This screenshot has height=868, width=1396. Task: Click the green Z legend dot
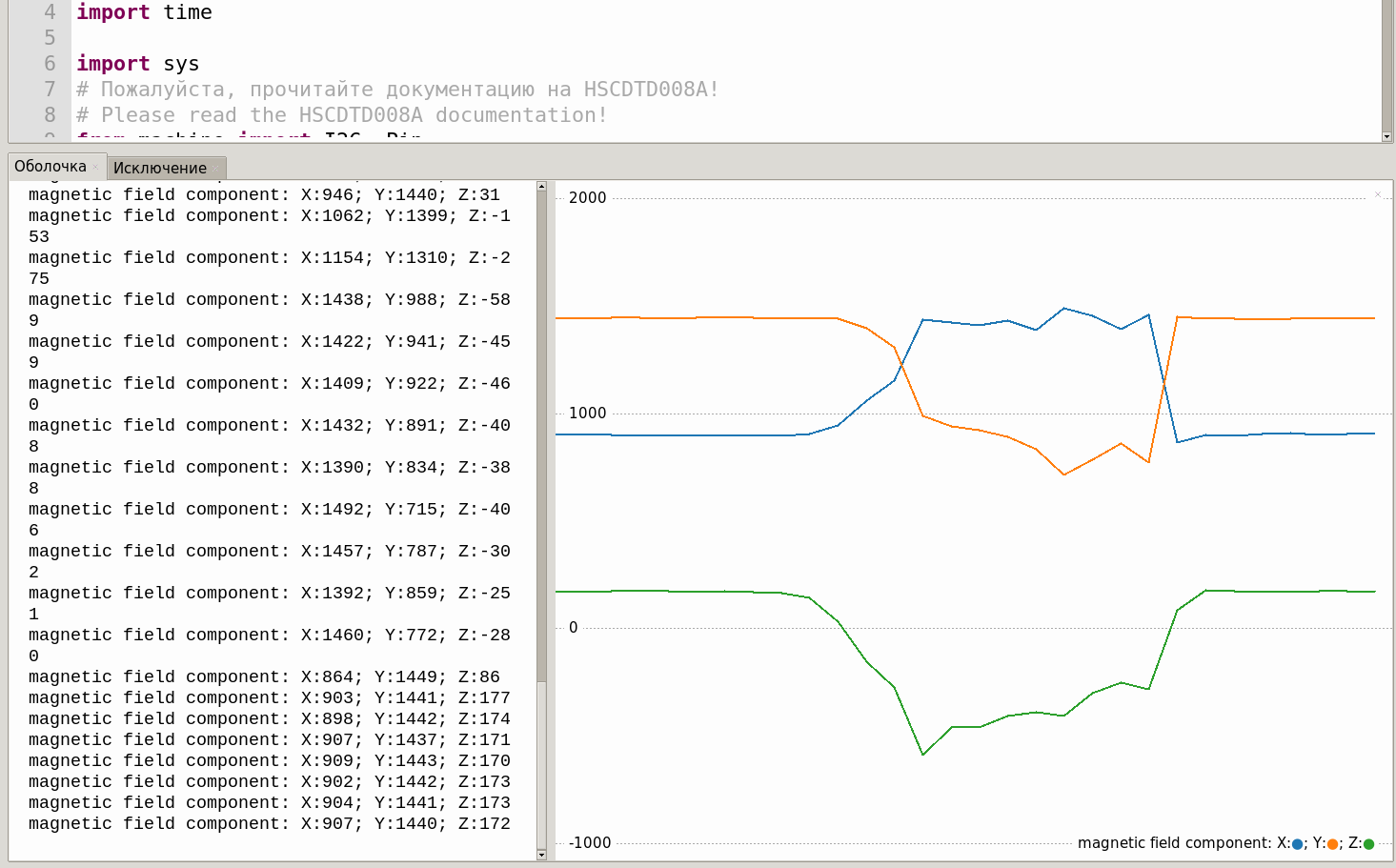coord(1368,844)
